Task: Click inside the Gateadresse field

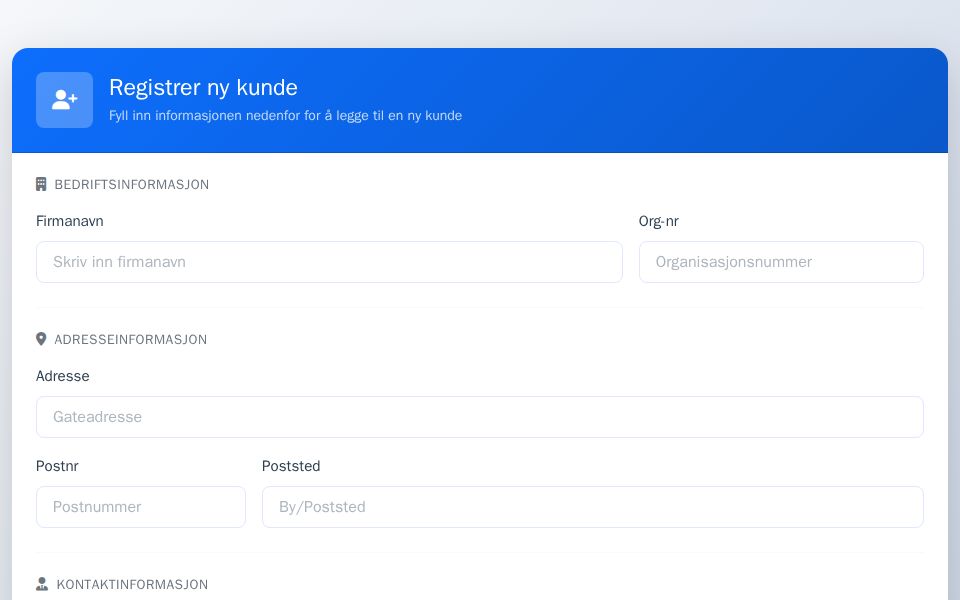Action: point(480,417)
